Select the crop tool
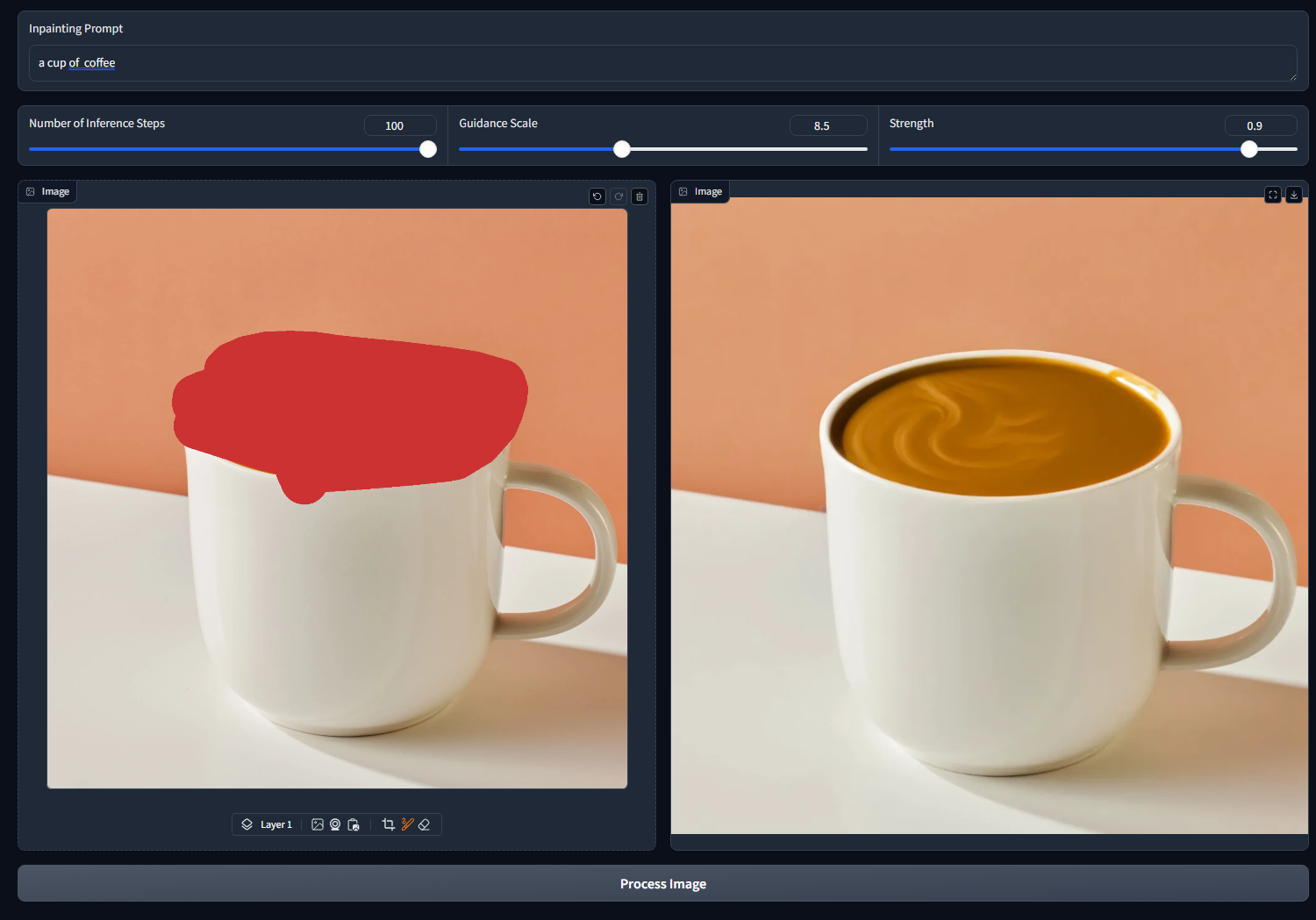 point(389,824)
